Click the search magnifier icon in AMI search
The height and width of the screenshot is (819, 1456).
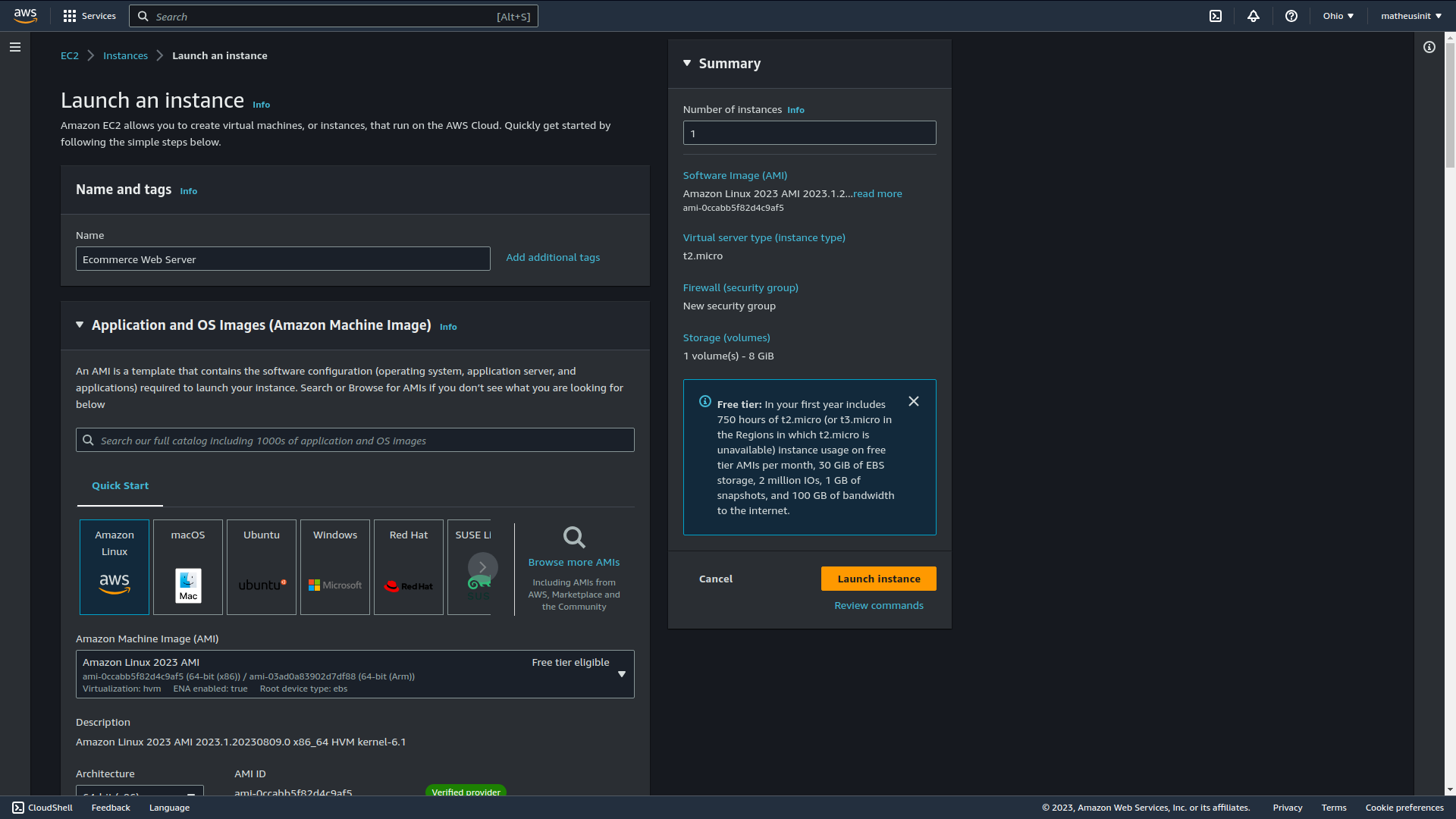89,440
